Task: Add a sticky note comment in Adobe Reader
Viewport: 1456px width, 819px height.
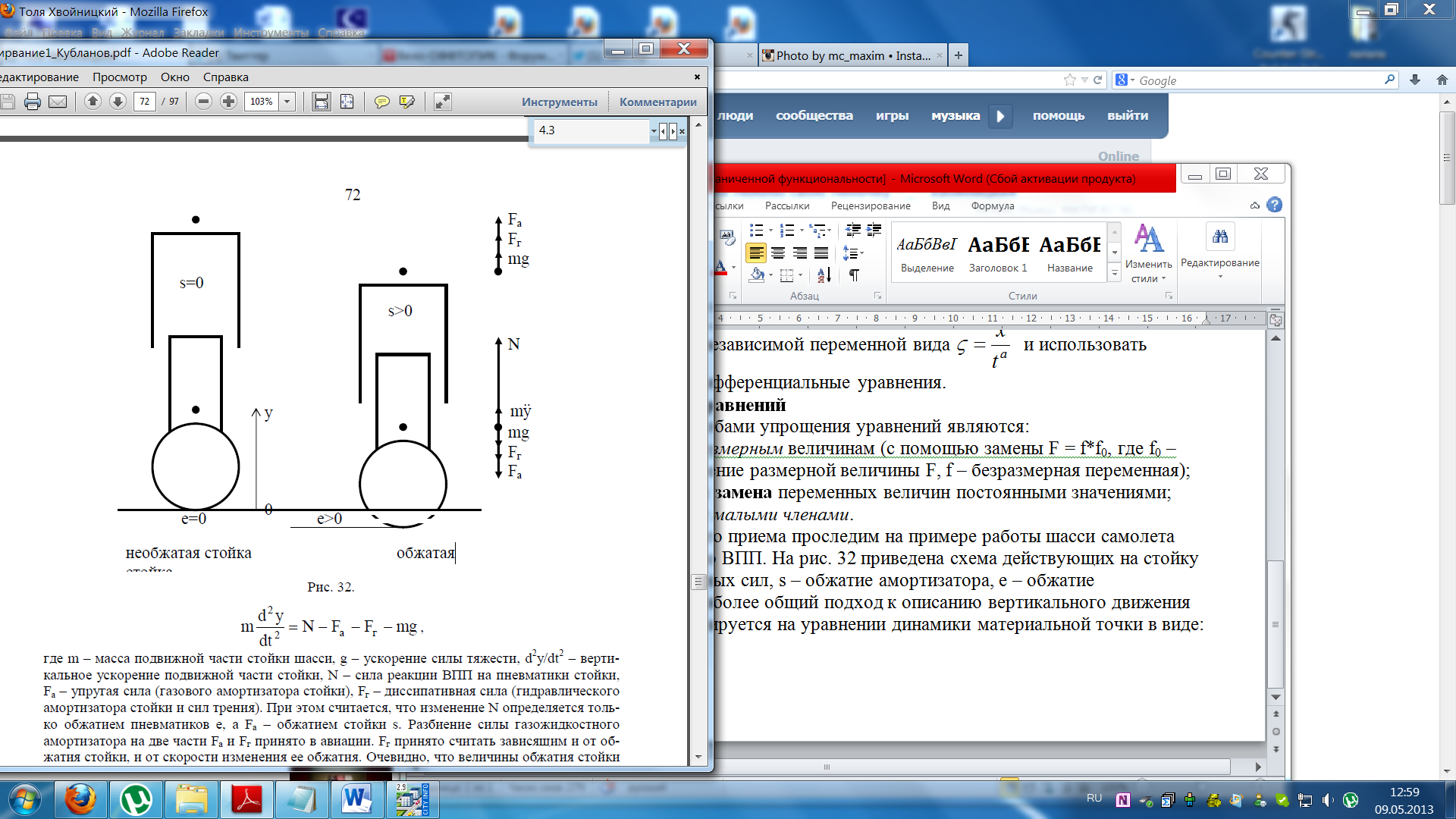Action: click(x=382, y=102)
